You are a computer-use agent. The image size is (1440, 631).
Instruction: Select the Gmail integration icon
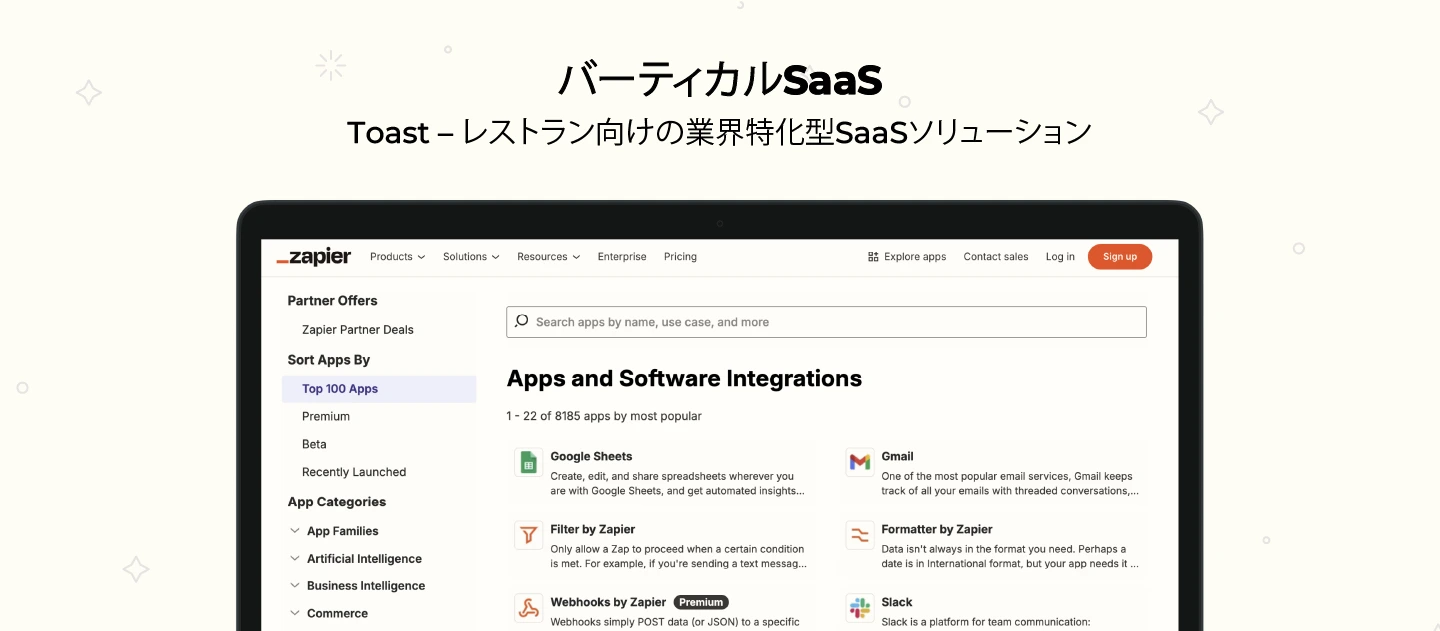[859, 462]
